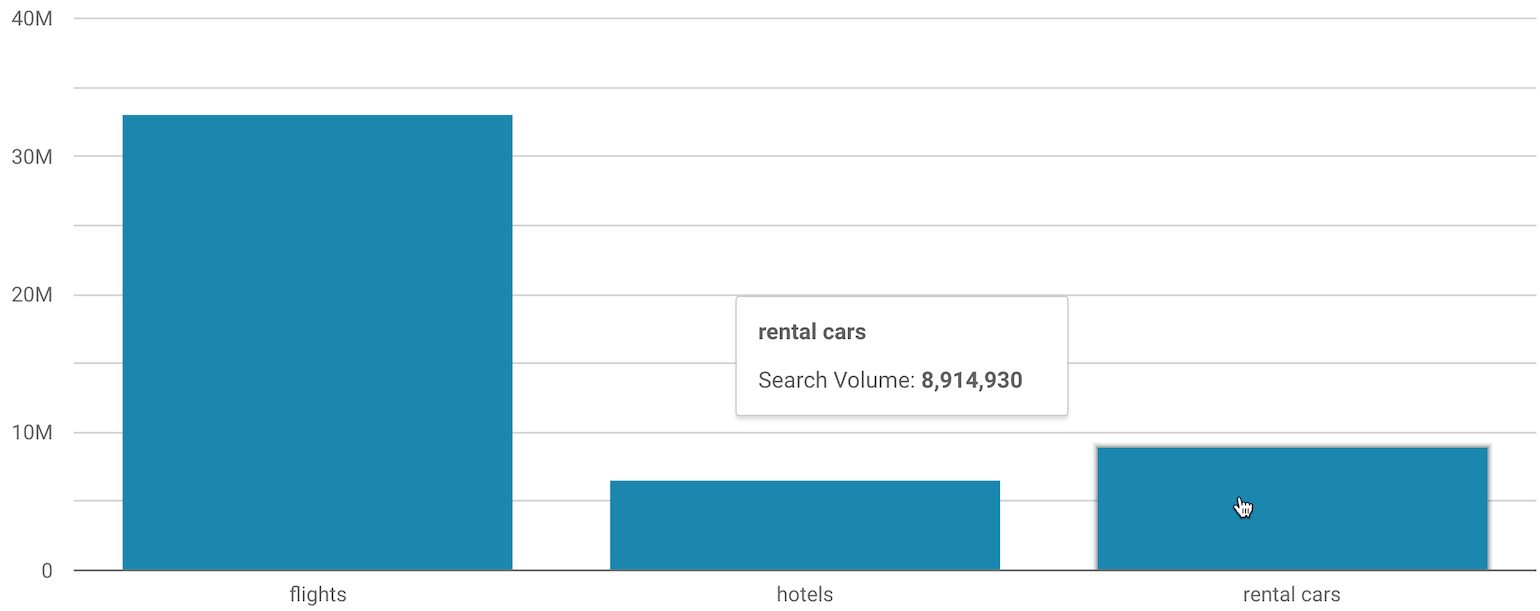The height and width of the screenshot is (611, 1540).
Task: Click the 10M gridline between flights and hotels
Action: [561, 433]
